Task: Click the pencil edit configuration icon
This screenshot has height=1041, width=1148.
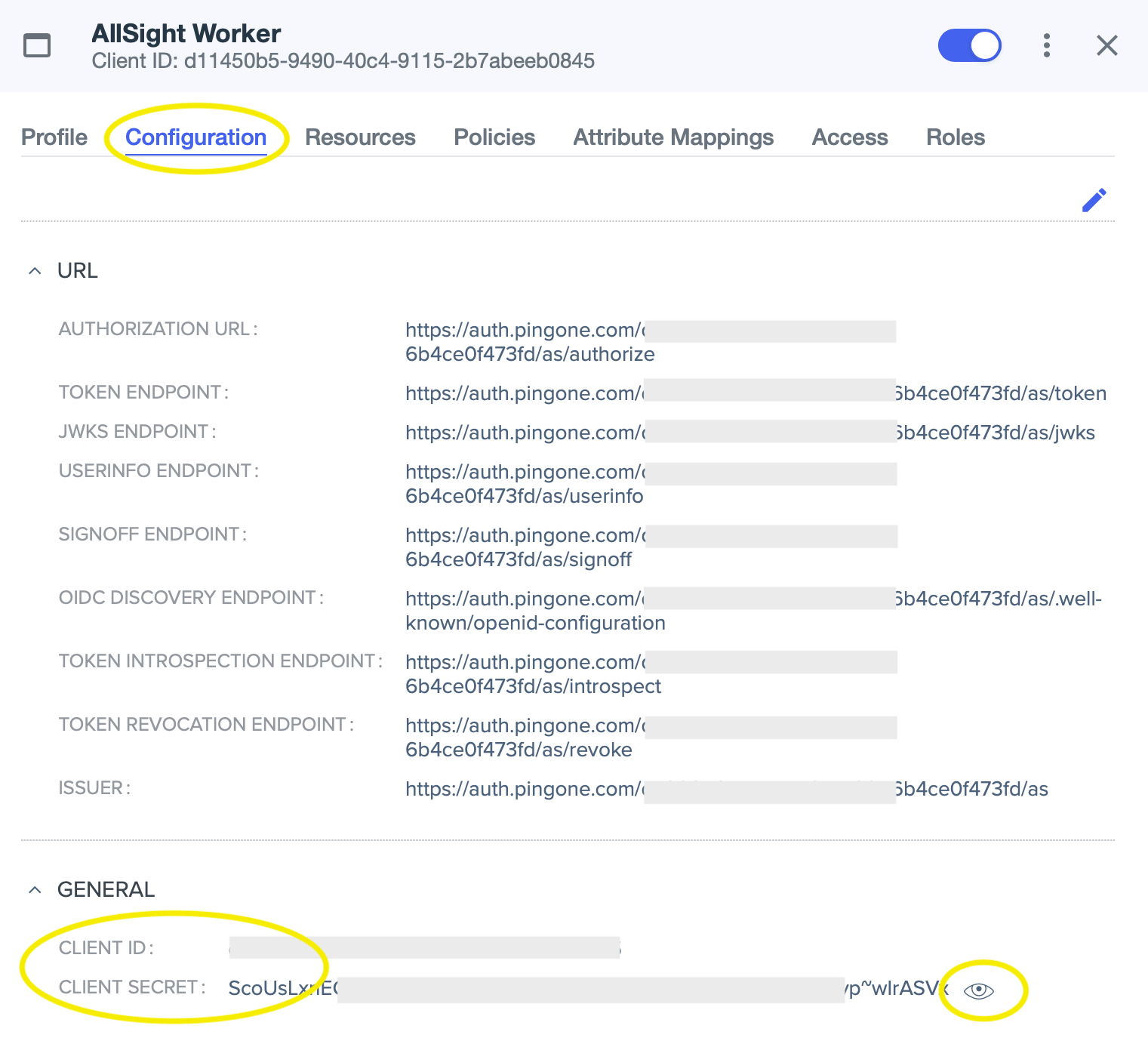Action: pos(1094,200)
